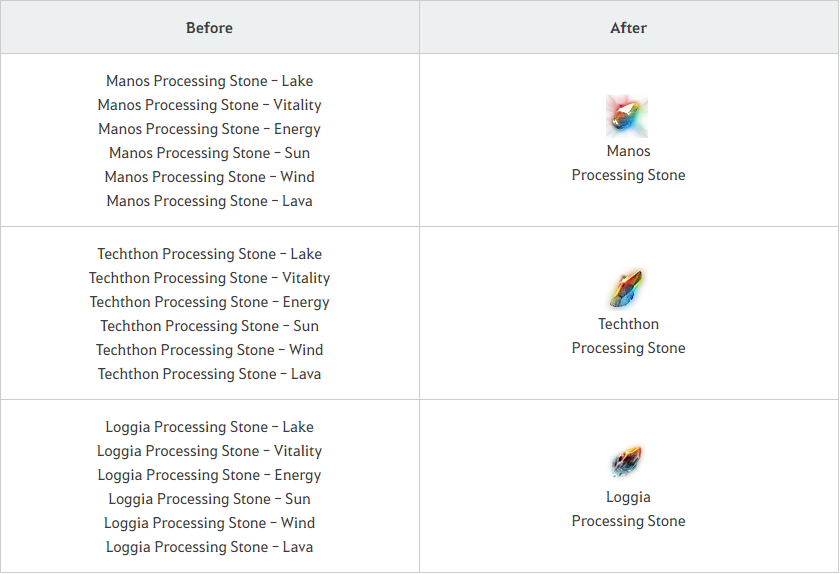Select the After column header

(x=628, y=27)
